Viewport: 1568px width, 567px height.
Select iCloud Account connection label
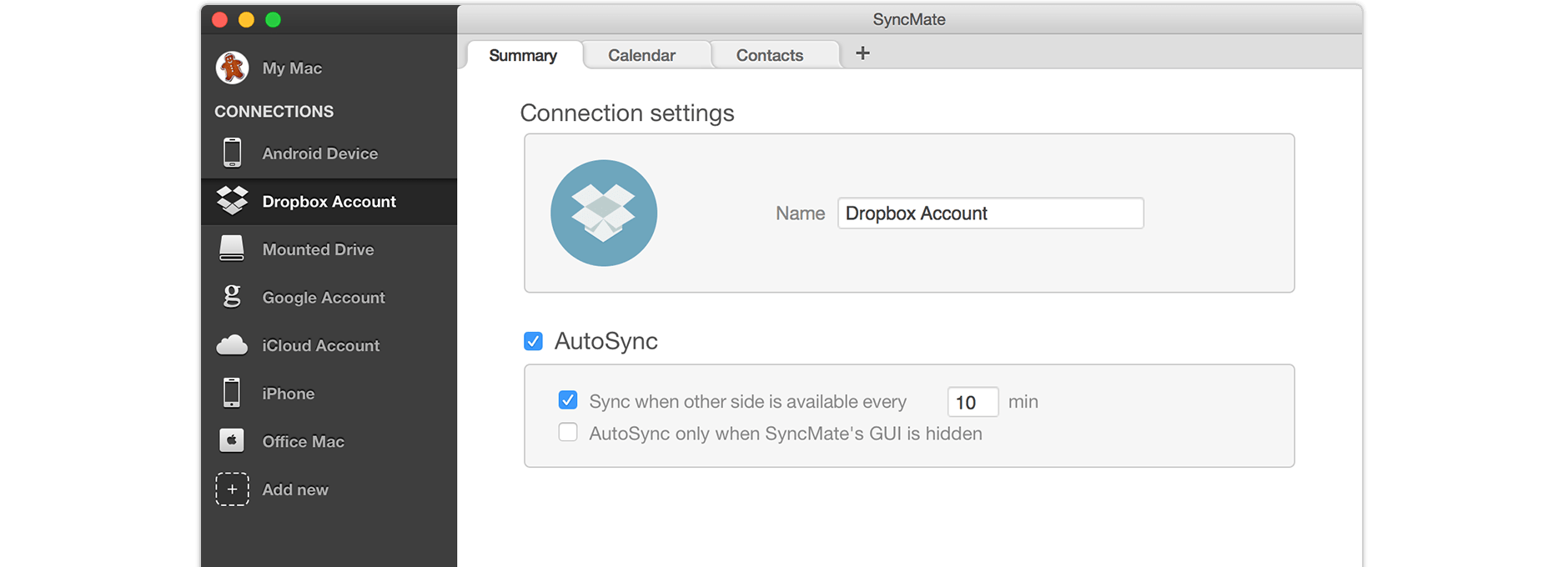321,345
